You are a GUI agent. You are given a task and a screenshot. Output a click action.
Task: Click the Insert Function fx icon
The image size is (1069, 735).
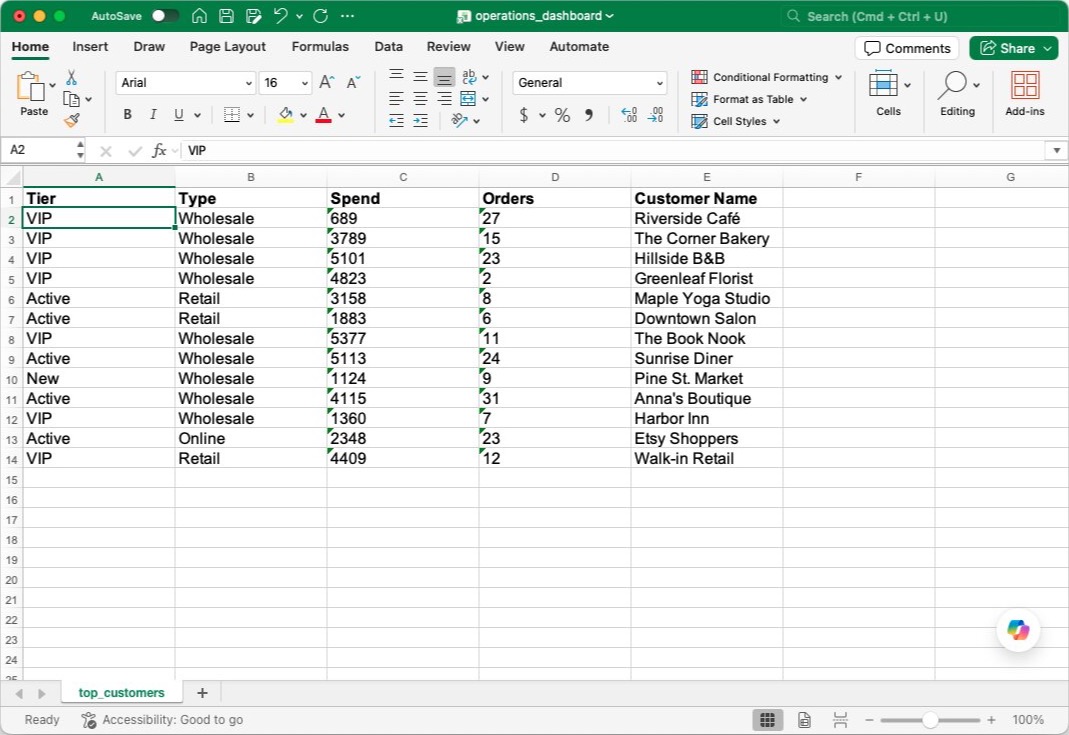point(159,150)
